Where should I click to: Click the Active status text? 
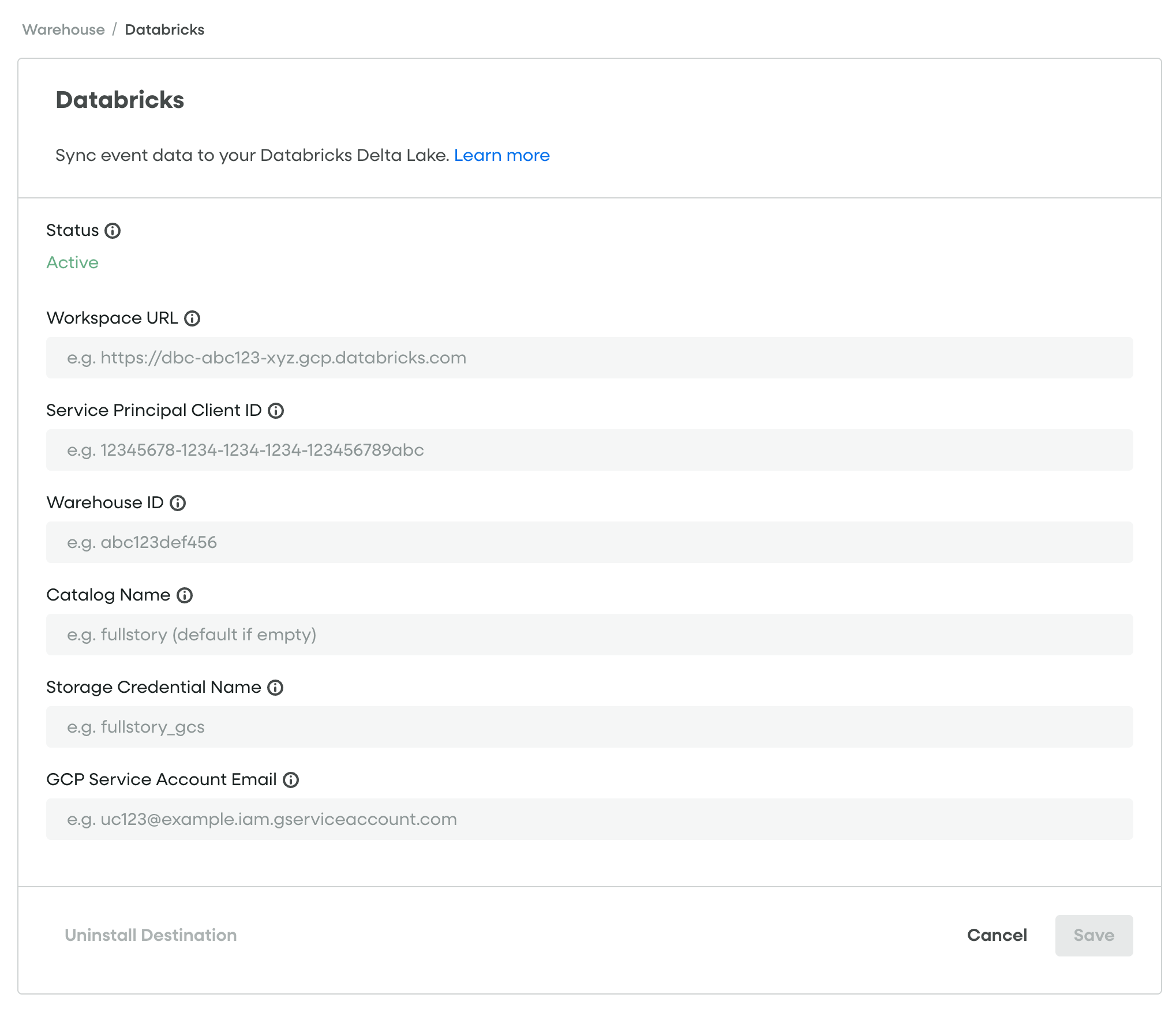point(72,262)
